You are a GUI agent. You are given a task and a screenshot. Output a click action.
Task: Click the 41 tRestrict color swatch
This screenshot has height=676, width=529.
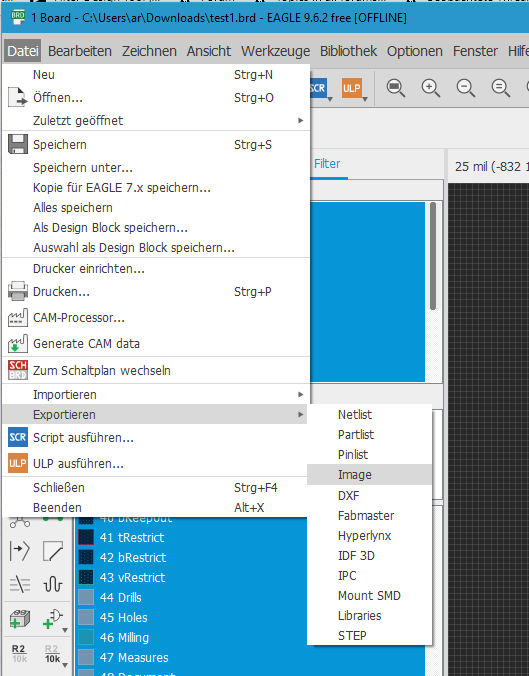tap(86, 537)
